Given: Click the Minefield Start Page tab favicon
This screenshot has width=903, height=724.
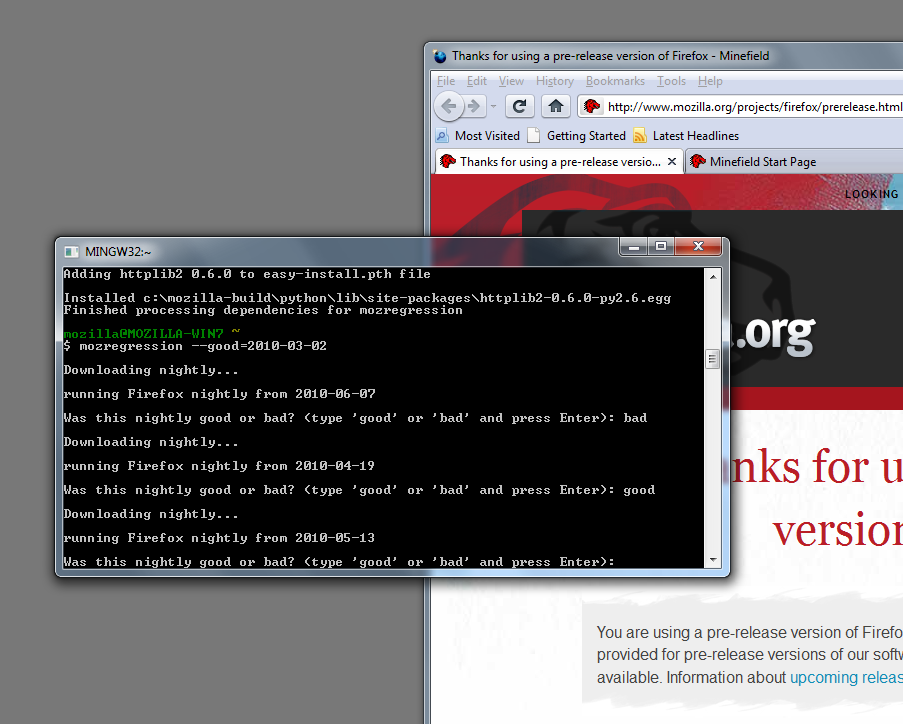Looking at the screenshot, I should pos(698,161).
